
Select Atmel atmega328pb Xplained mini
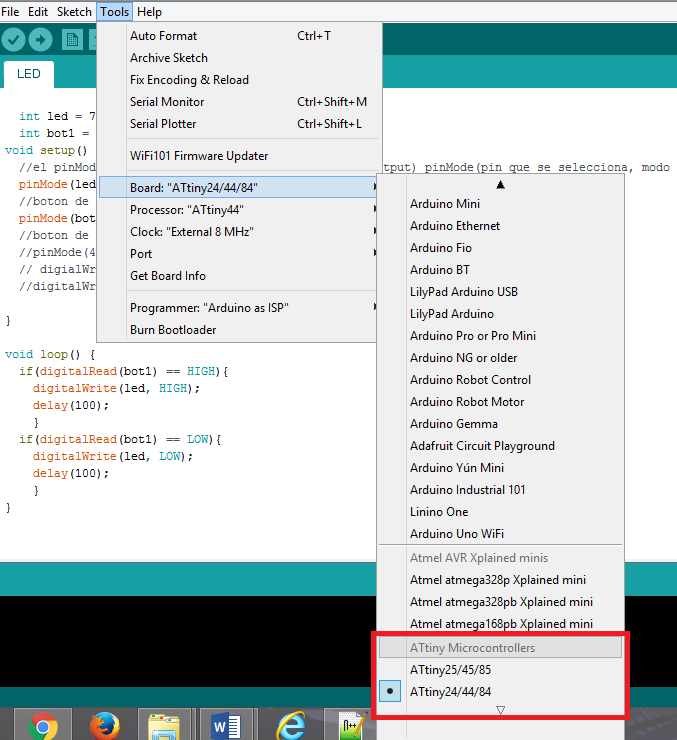[501, 602]
